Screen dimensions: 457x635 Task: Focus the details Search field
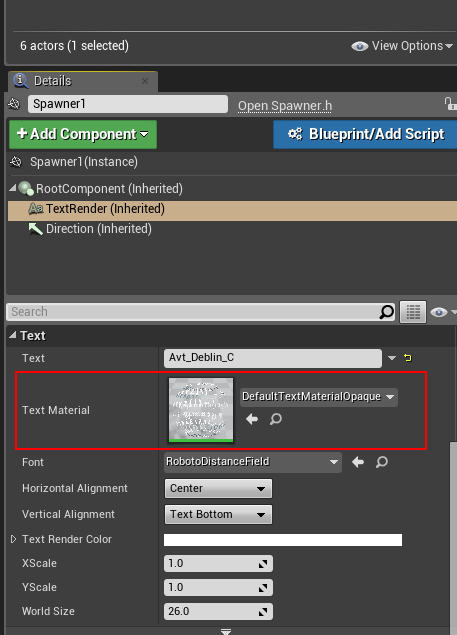[192, 312]
